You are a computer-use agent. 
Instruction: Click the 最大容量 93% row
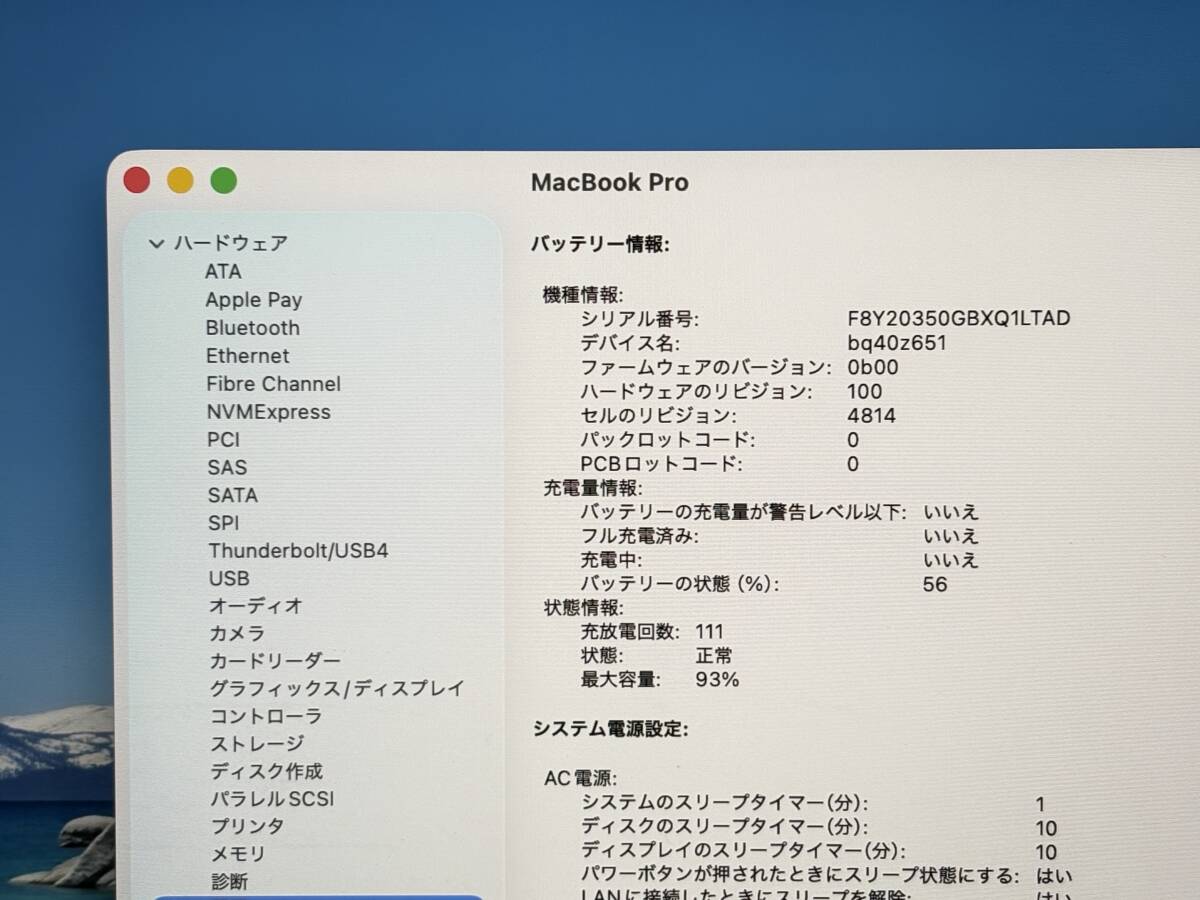pos(660,680)
